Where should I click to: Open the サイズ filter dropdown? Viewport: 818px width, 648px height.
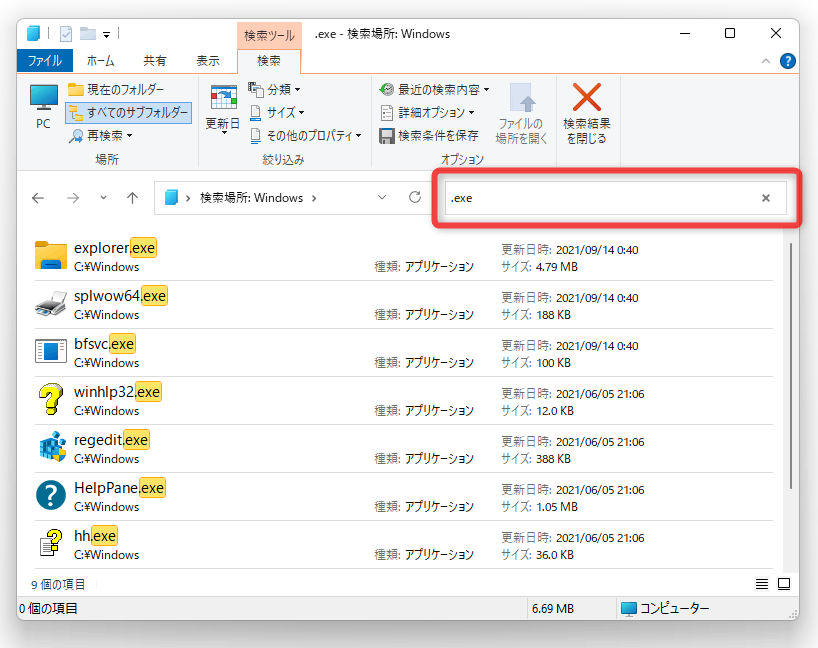point(277,113)
